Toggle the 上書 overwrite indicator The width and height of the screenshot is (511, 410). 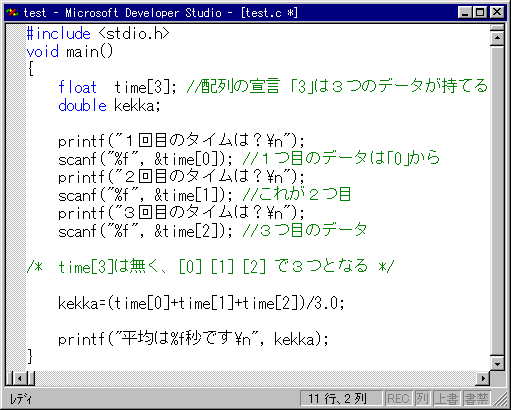[x=446, y=398]
